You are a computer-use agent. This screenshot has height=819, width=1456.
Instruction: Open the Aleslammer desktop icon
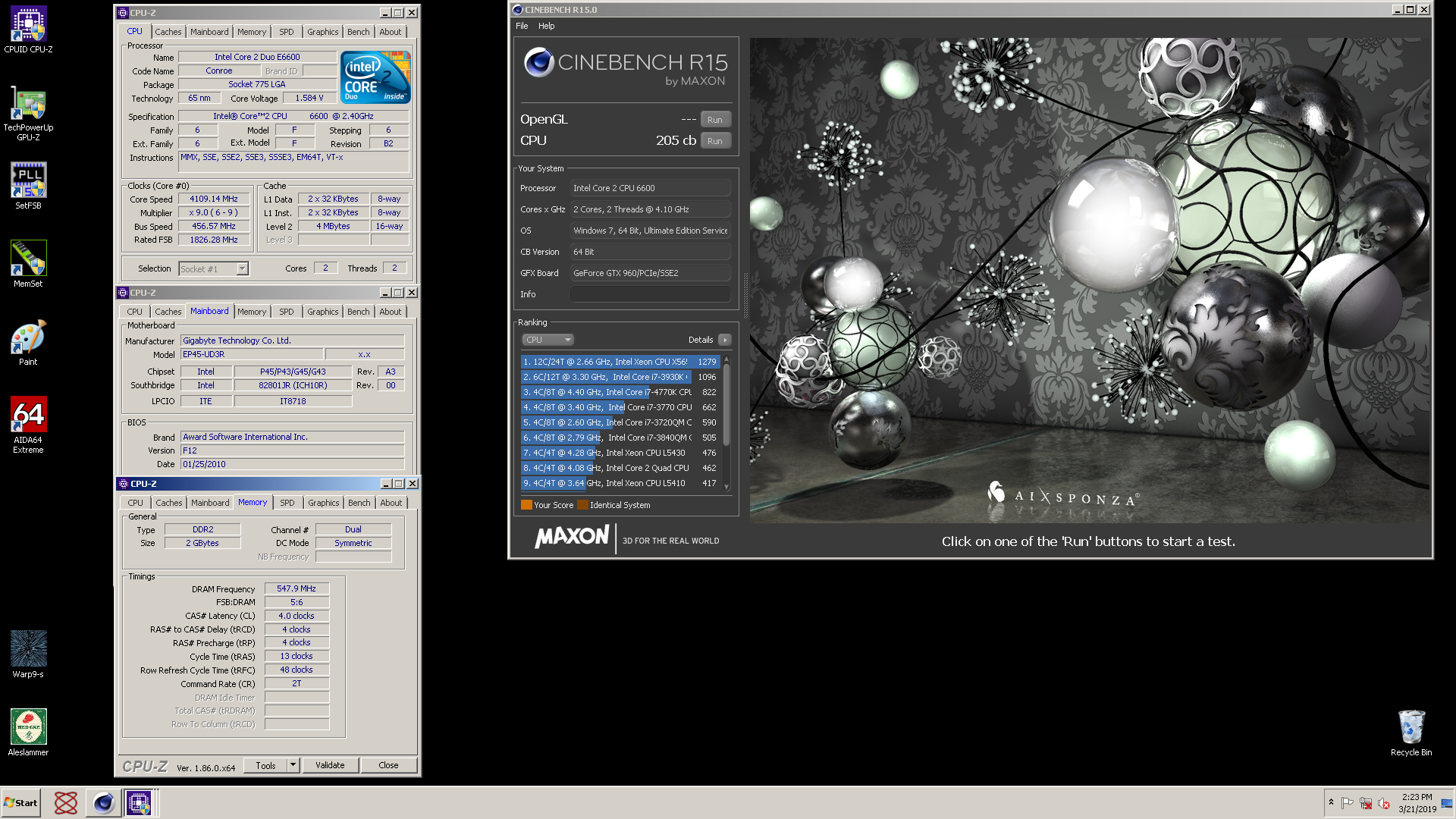click(x=28, y=732)
